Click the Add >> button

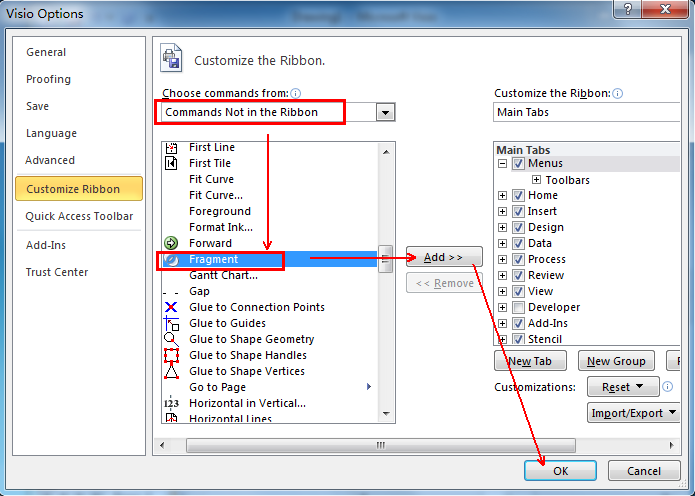tap(444, 257)
